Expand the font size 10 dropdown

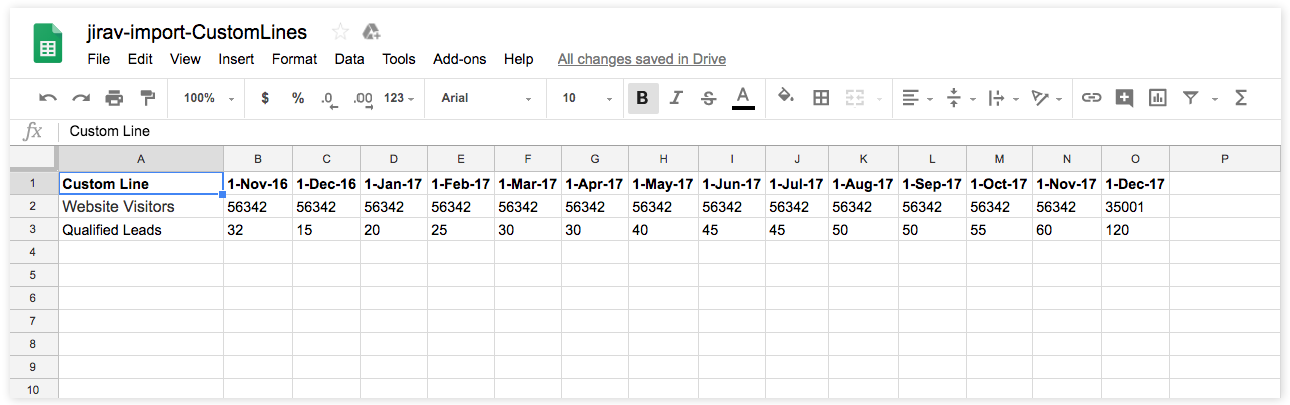coord(587,98)
